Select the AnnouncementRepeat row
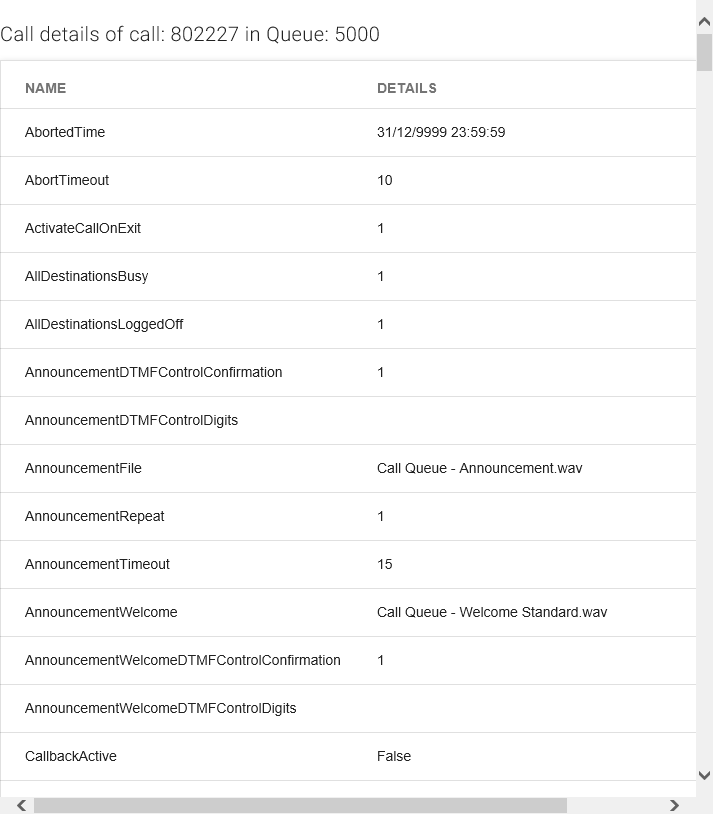This screenshot has width=713, height=814. [94, 516]
